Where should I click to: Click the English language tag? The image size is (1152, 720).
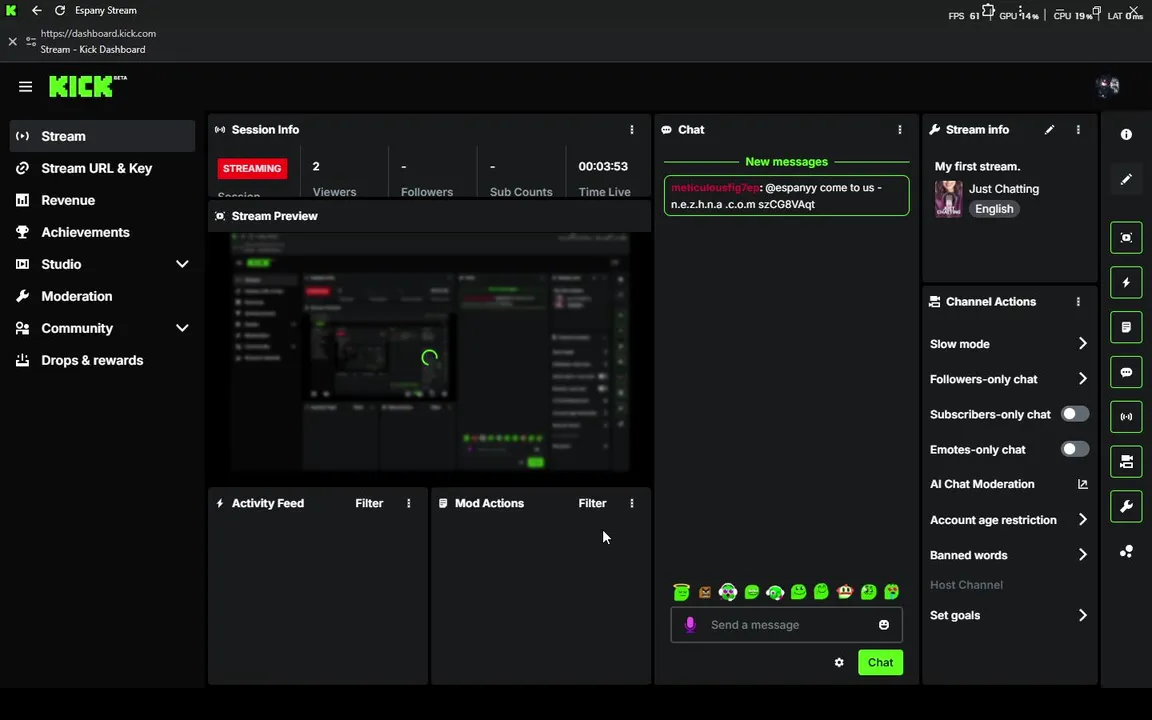[x=994, y=209]
